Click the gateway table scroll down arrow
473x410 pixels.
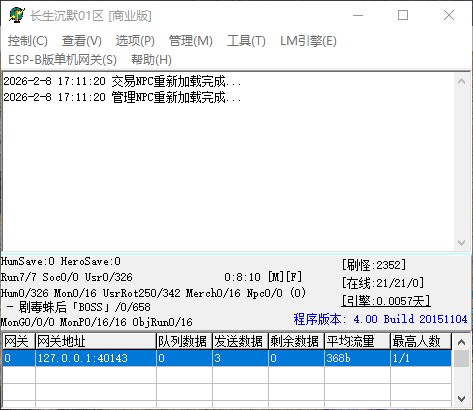pyautogui.click(x=461, y=399)
